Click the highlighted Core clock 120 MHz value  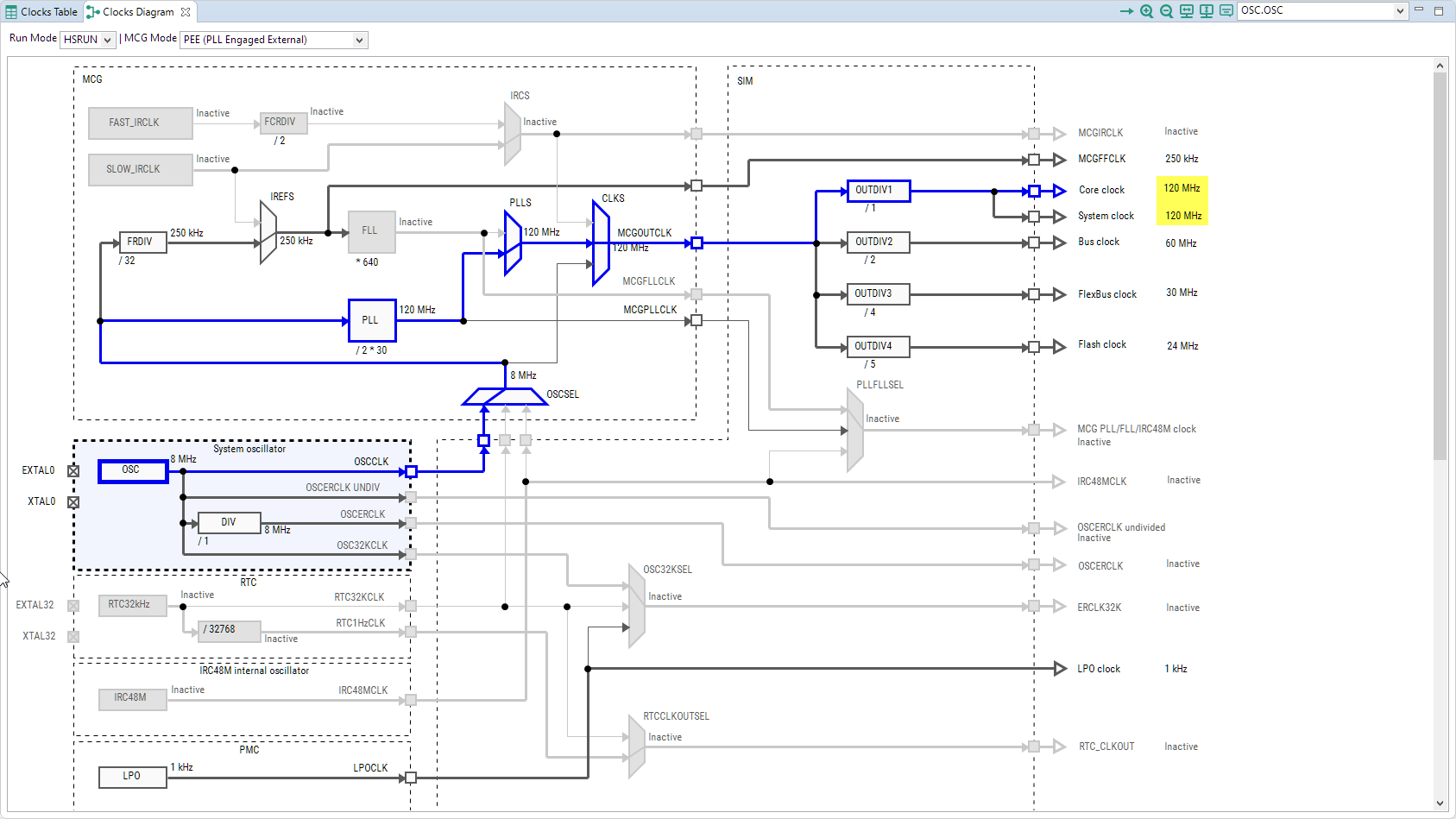(1182, 188)
